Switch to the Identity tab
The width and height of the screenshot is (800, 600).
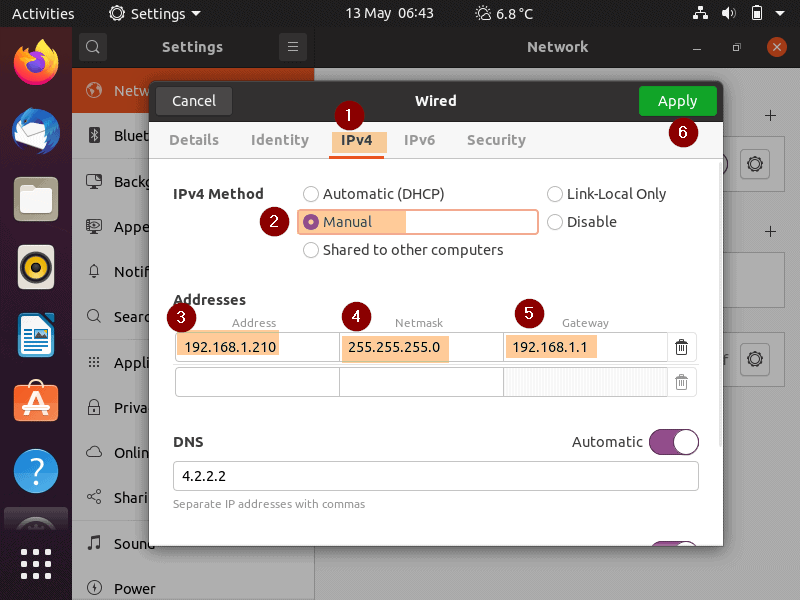click(280, 140)
